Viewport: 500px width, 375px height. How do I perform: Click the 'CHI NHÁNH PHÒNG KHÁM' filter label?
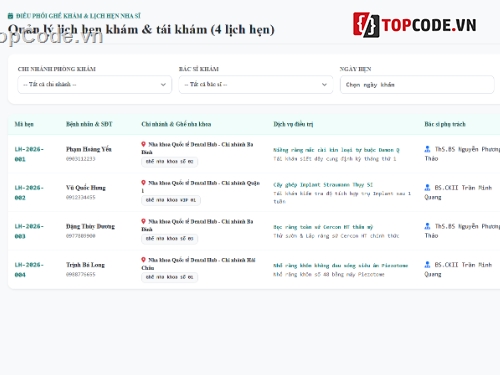[x=57, y=69]
